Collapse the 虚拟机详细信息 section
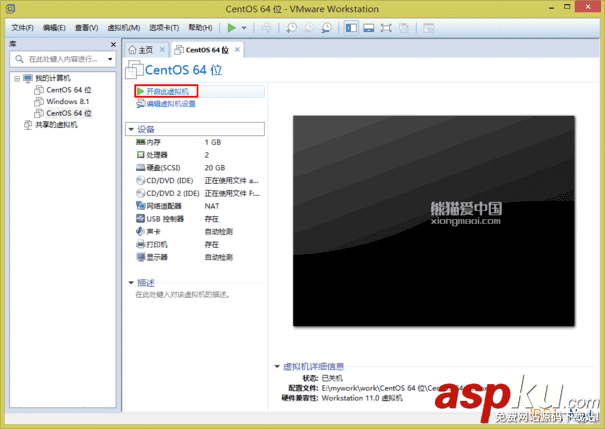Screen dimensions: 605x429 click(x=277, y=367)
